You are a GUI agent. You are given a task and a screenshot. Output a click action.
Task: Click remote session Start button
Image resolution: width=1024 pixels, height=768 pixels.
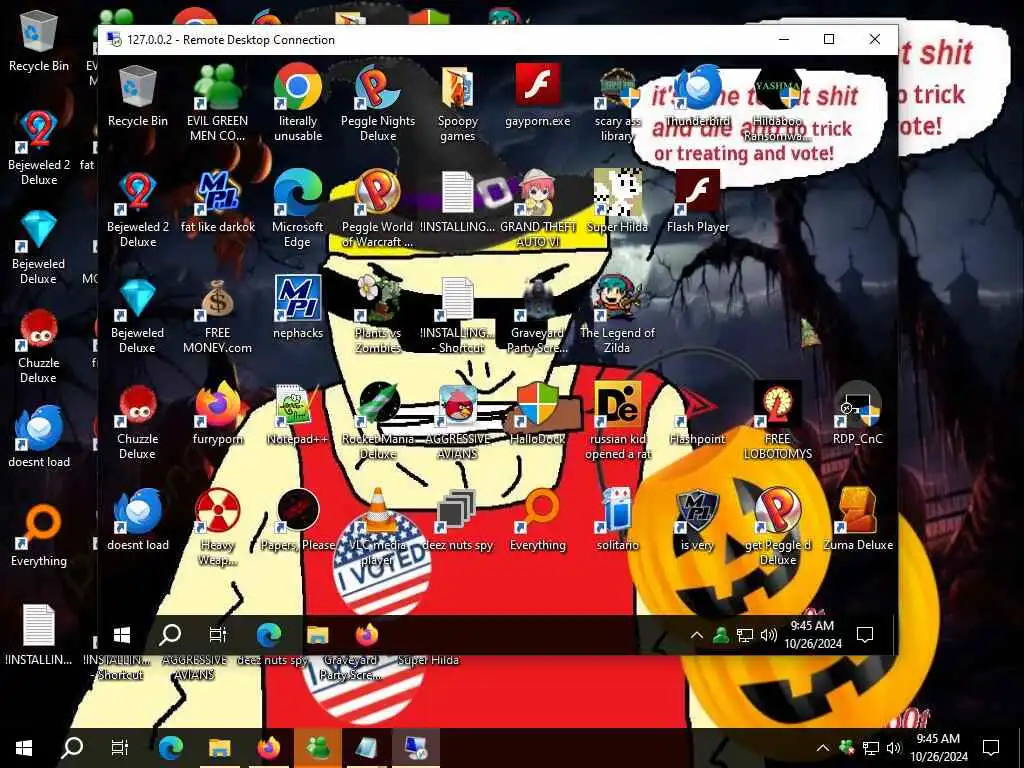click(122, 635)
